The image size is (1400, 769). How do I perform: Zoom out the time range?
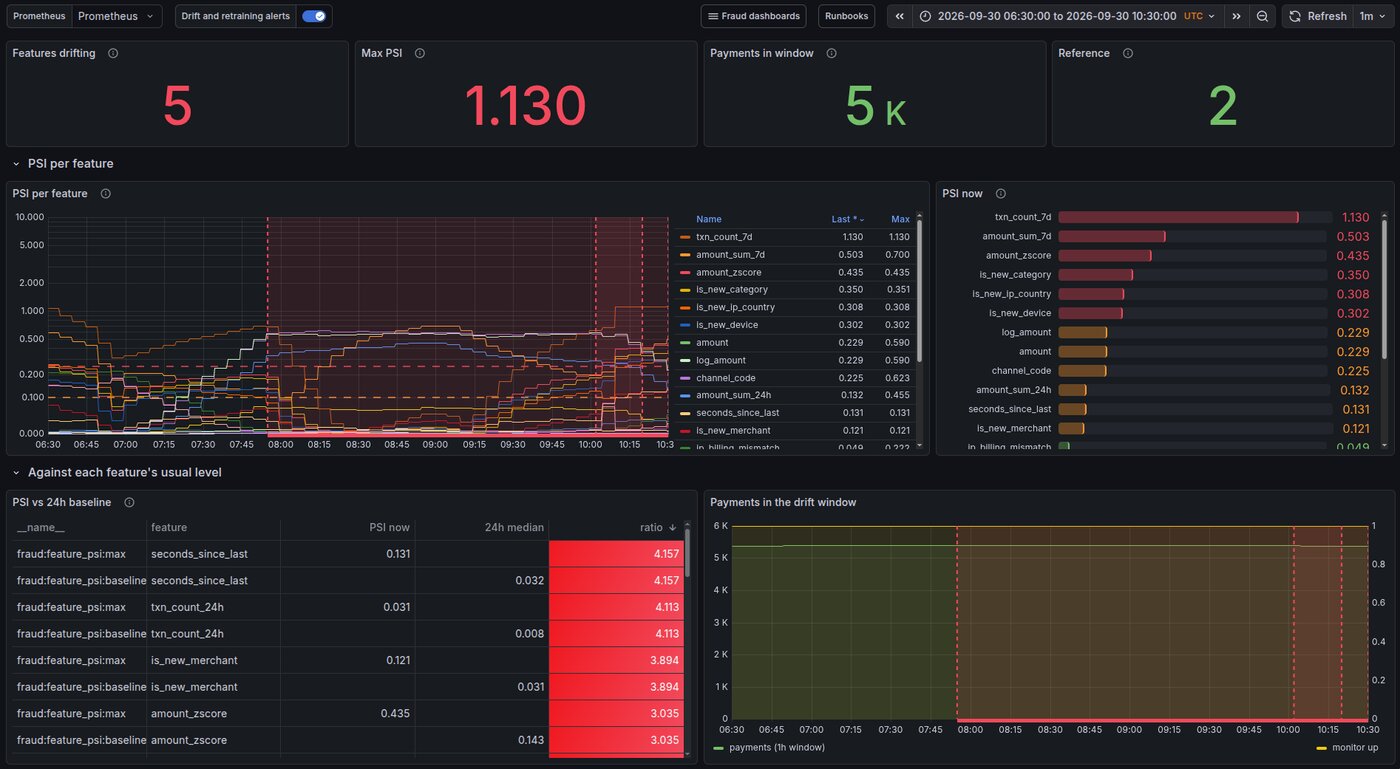(x=1263, y=16)
